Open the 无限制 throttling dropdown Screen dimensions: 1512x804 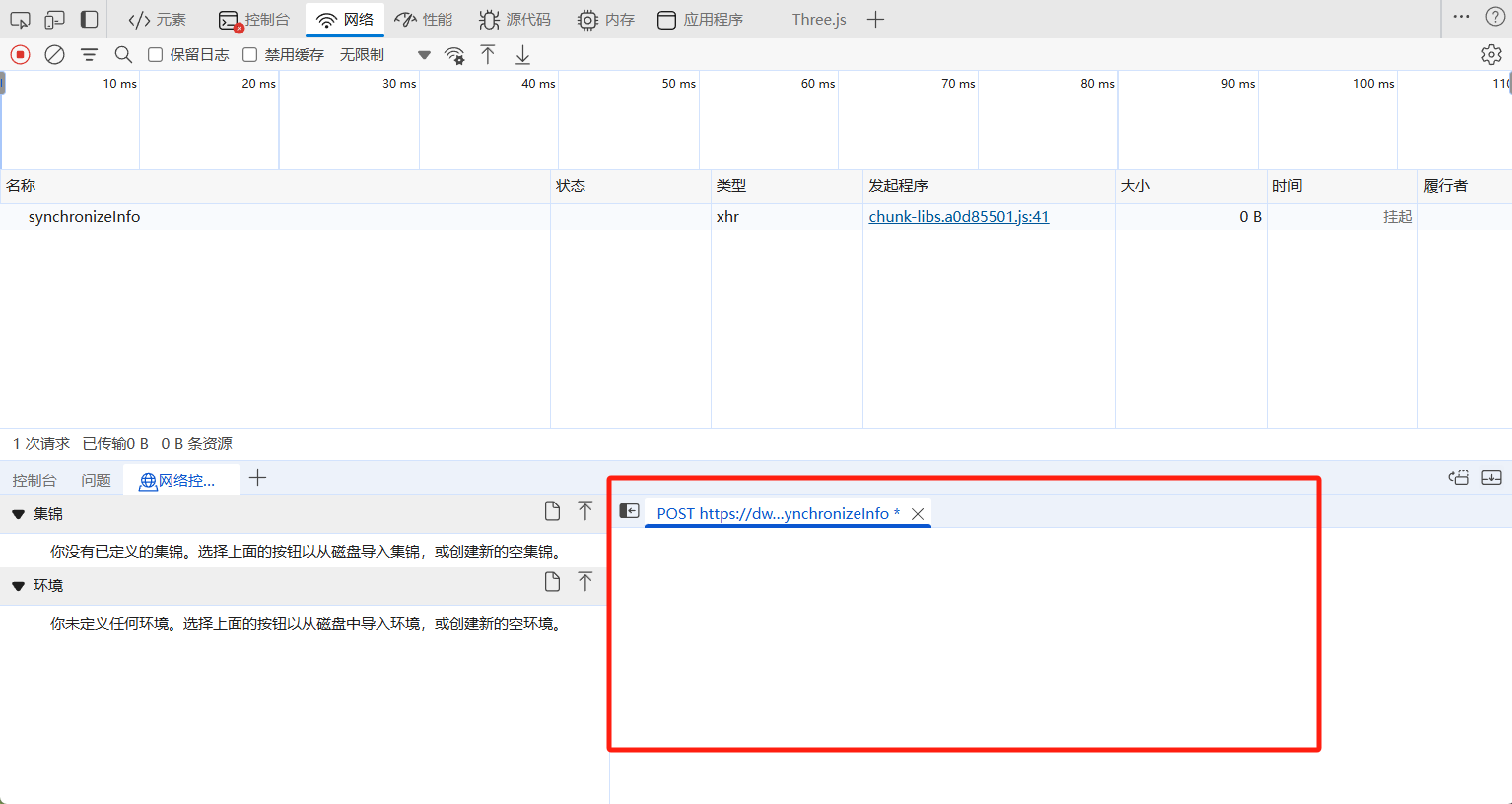coord(384,55)
